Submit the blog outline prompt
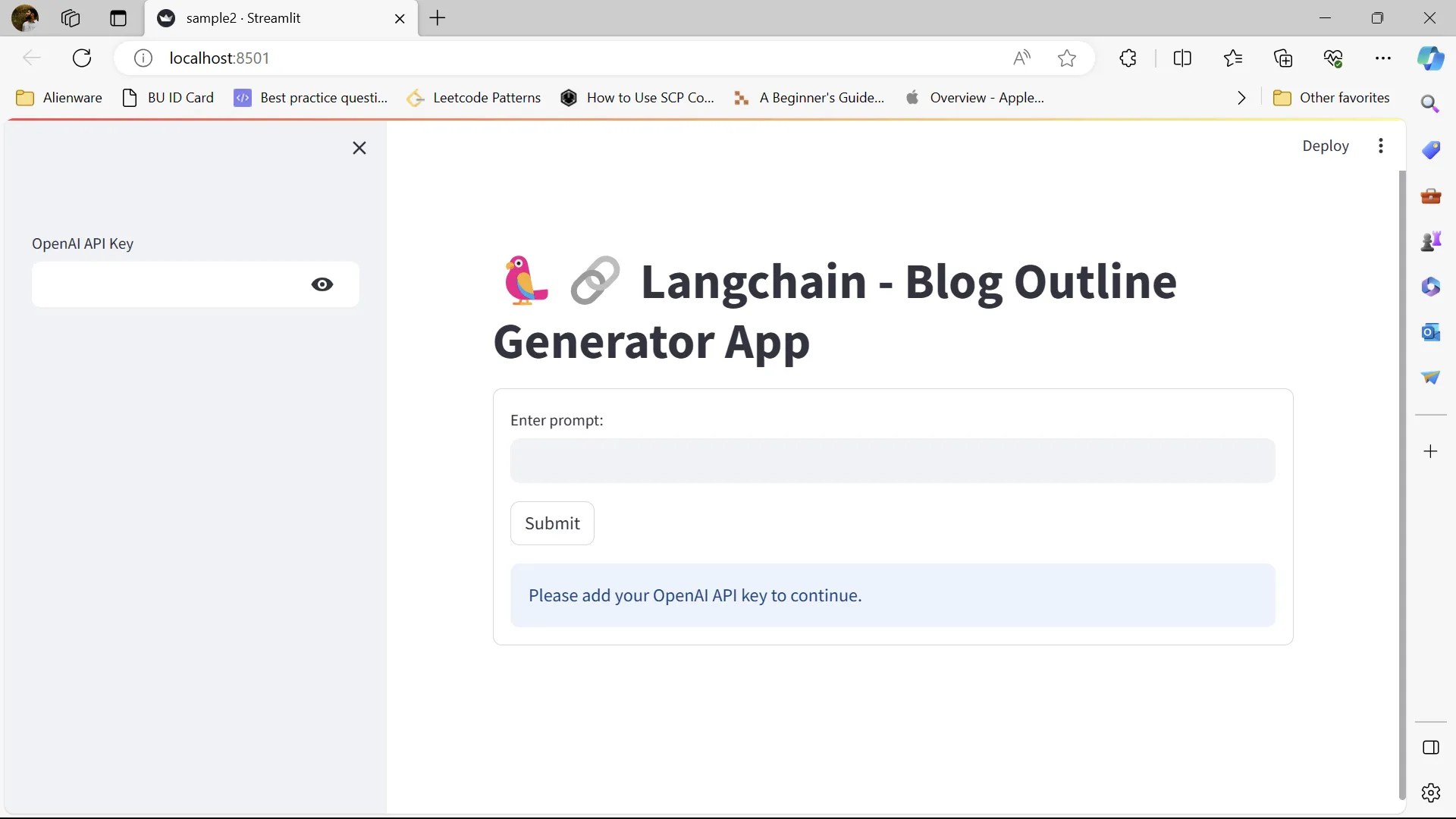 pyautogui.click(x=552, y=523)
